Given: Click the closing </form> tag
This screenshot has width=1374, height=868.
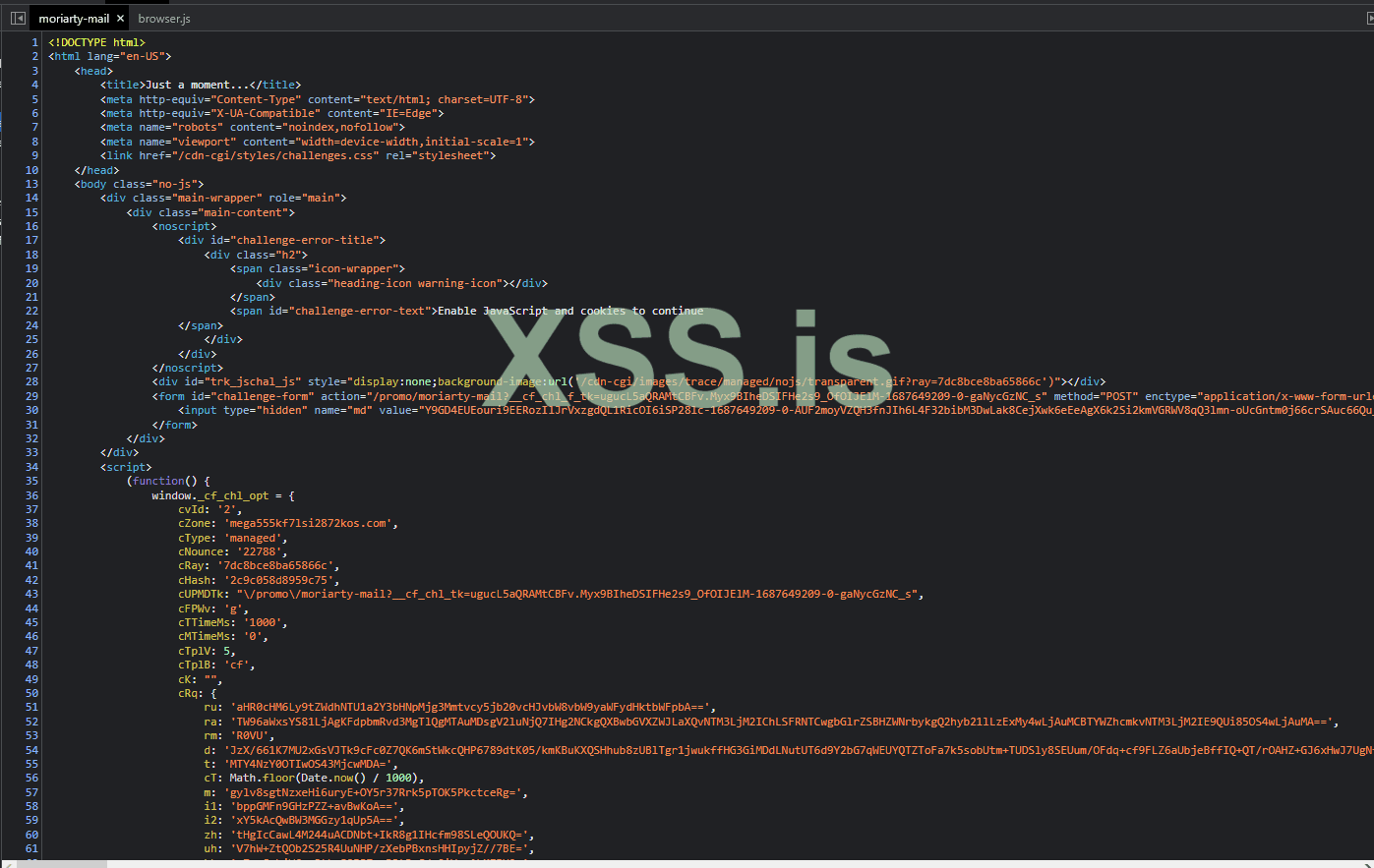Looking at the screenshot, I should [174, 425].
